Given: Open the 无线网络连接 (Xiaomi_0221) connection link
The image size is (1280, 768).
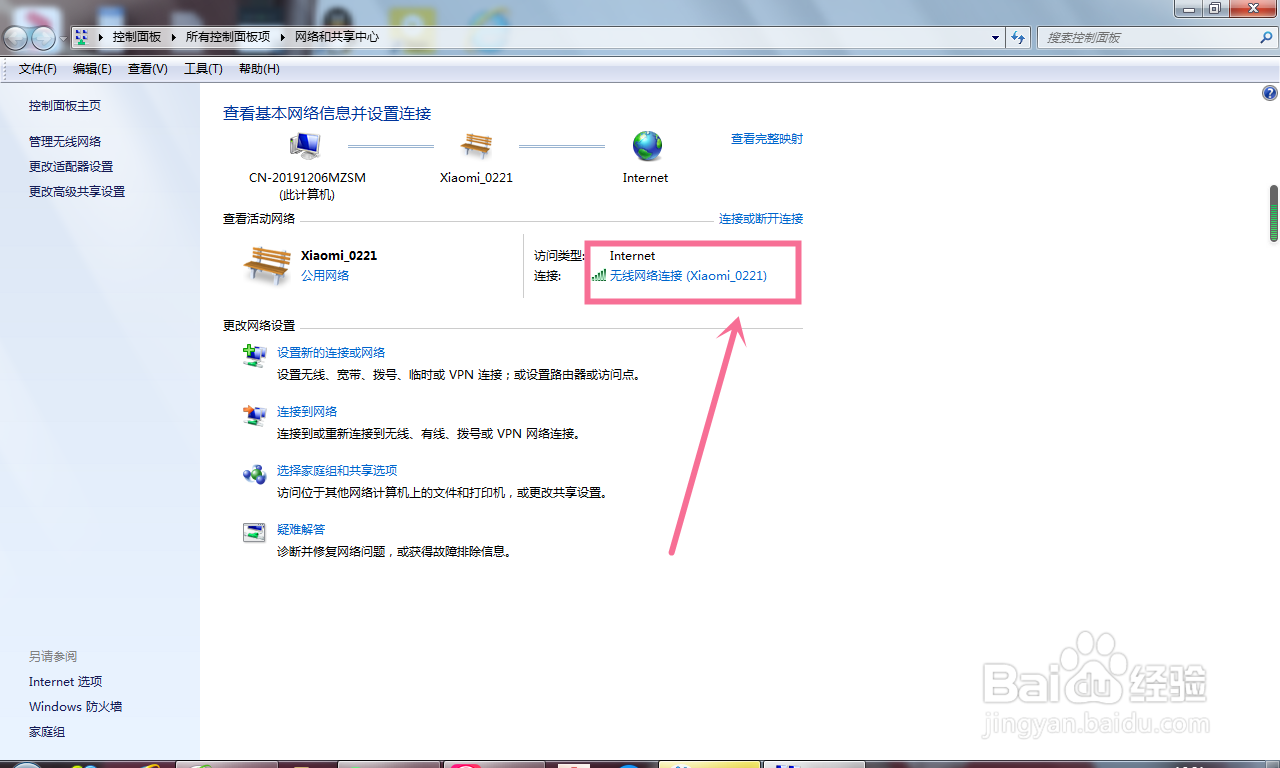Looking at the screenshot, I should tap(688, 276).
